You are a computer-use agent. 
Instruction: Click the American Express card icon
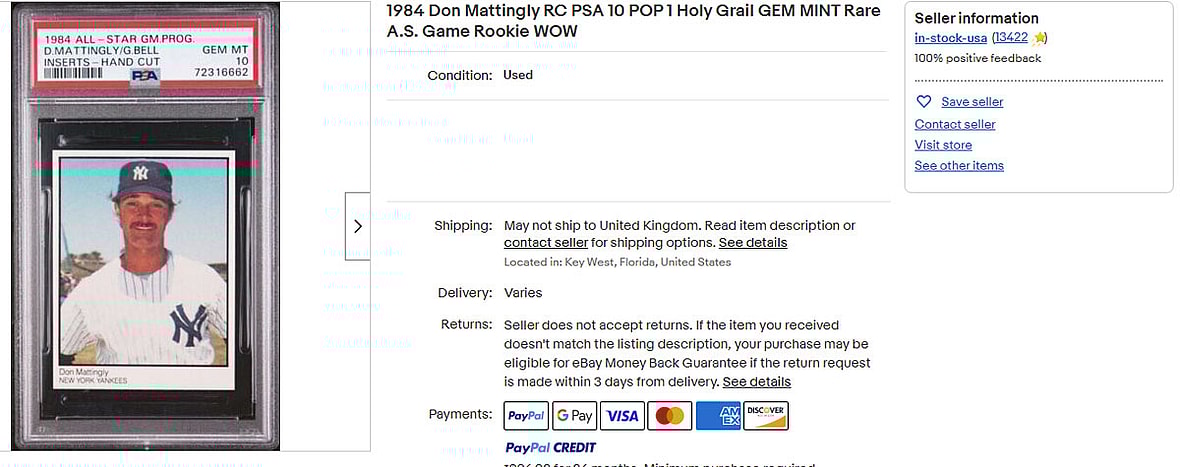click(x=718, y=416)
